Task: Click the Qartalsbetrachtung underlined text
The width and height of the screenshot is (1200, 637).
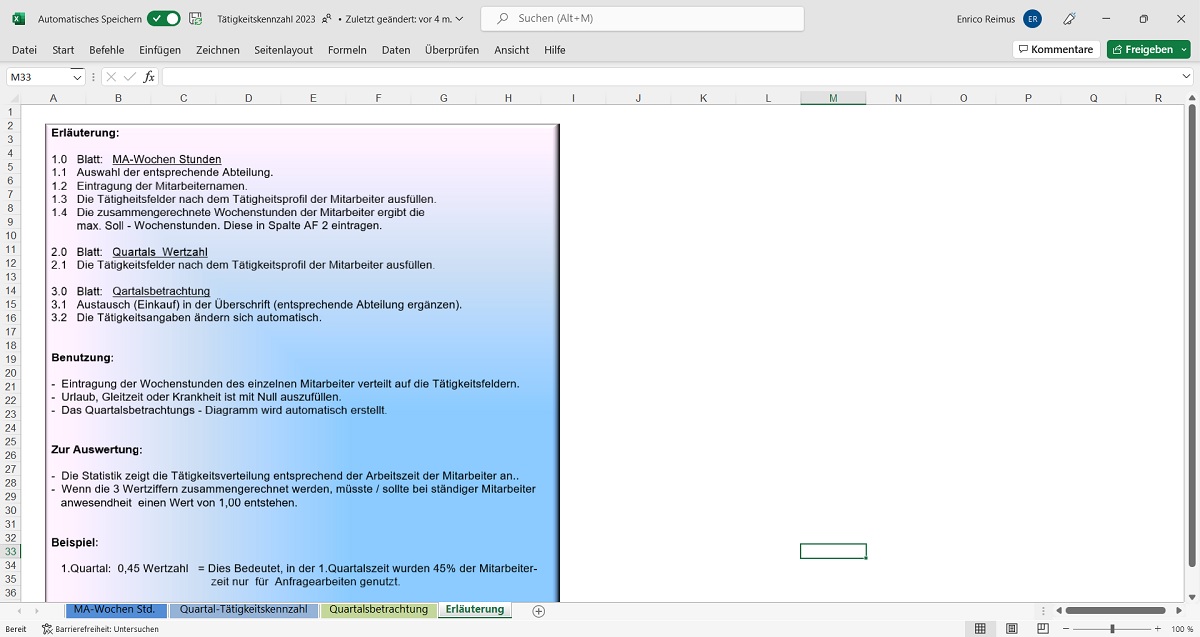Action: click(x=161, y=291)
